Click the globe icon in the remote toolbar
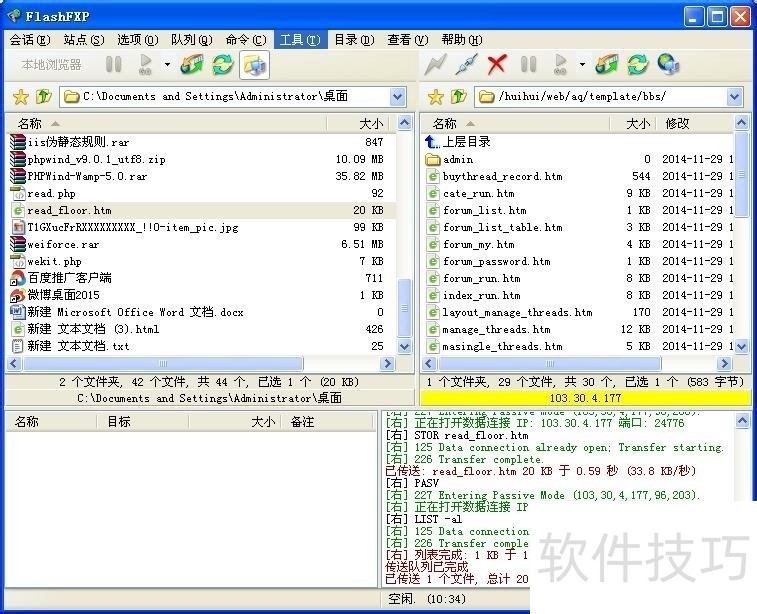Image resolution: width=757 pixels, height=614 pixels. pos(668,65)
